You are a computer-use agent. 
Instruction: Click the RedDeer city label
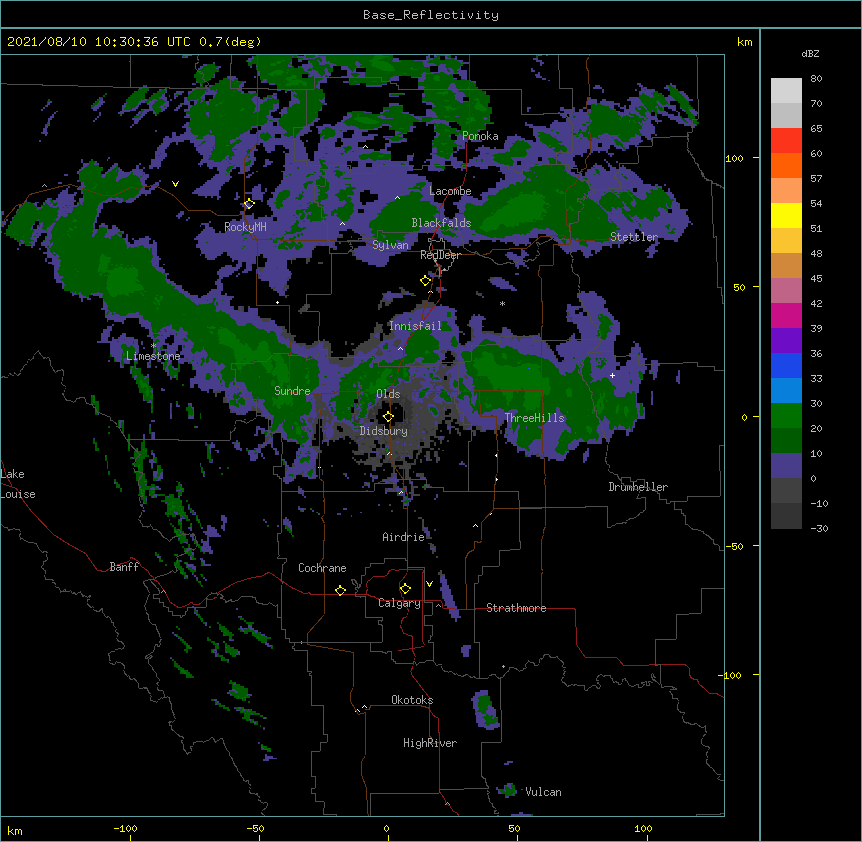click(440, 255)
